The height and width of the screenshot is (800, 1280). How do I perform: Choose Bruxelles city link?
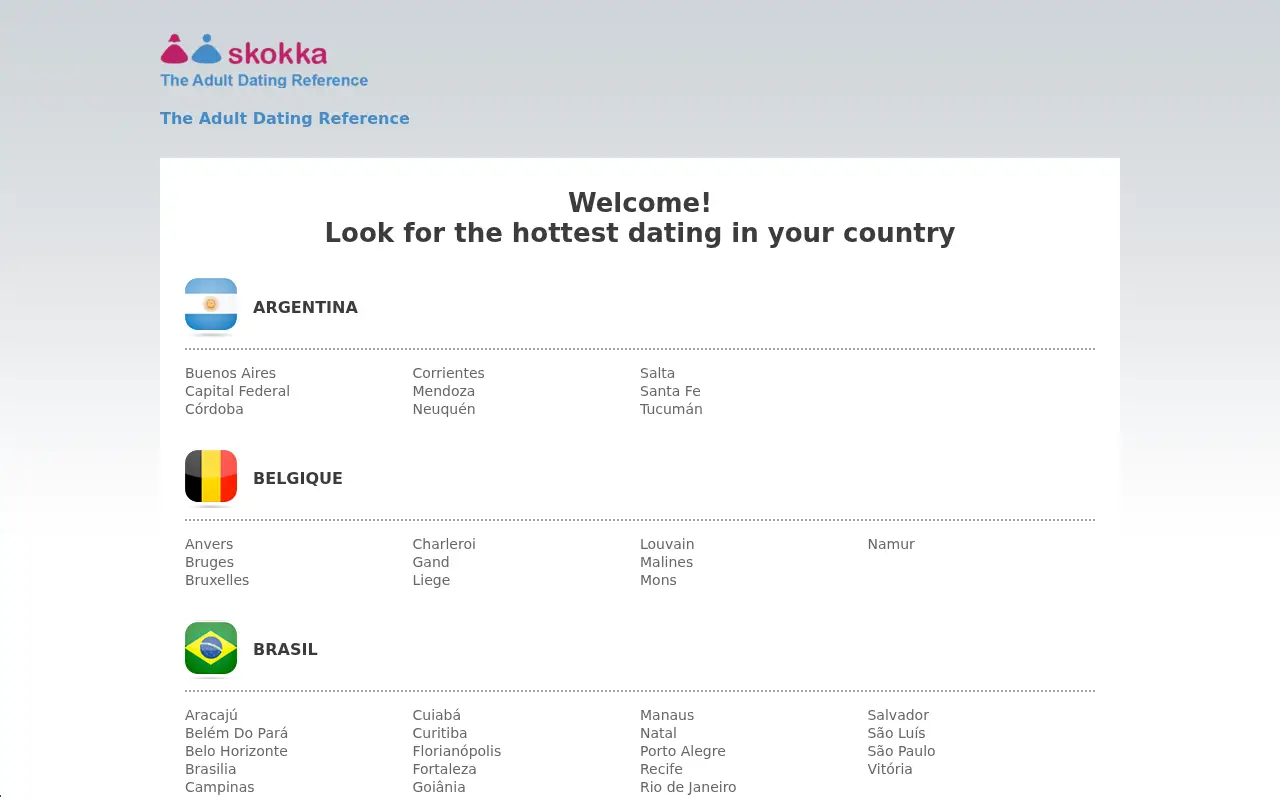[x=217, y=580]
